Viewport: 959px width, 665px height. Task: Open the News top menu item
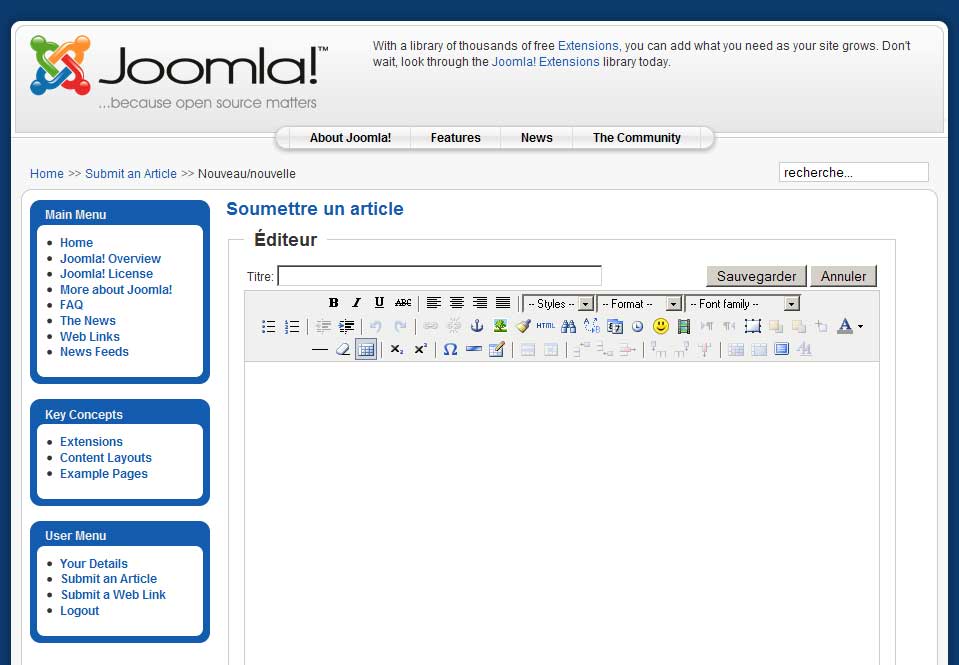point(536,138)
